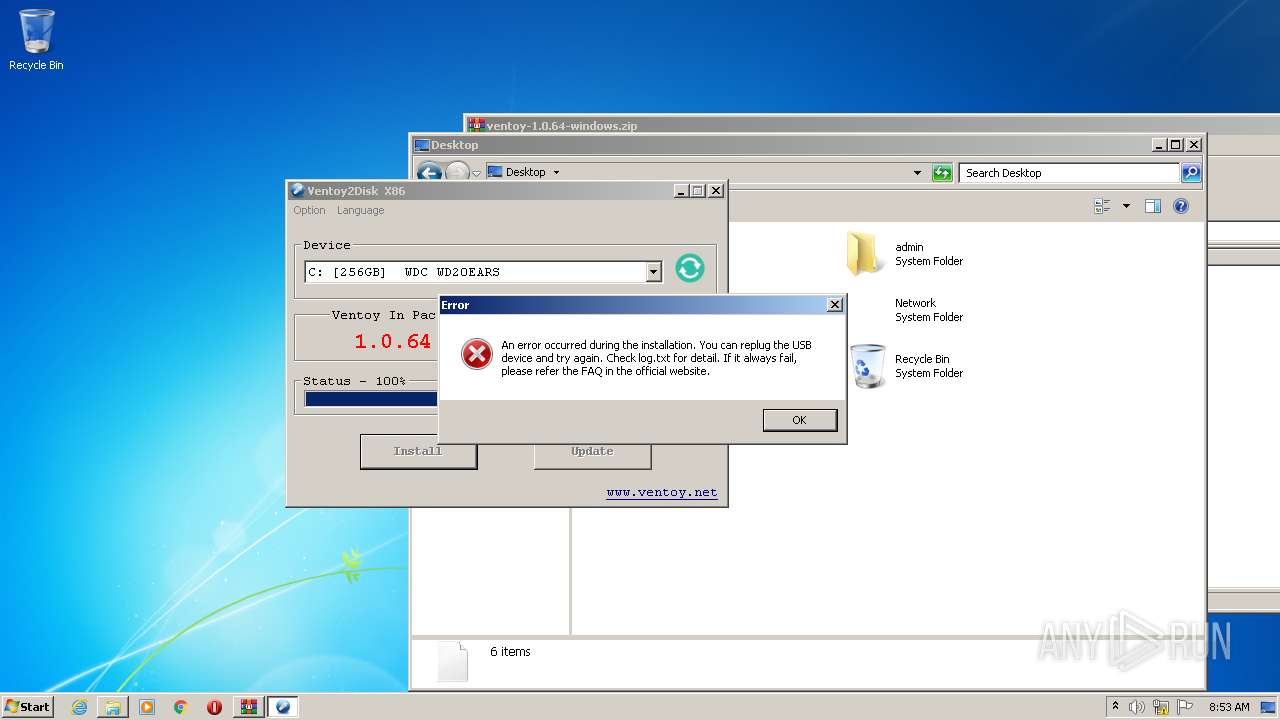The image size is (1280, 720).
Task: Click the Action Center flag tray icon
Action: [x=1185, y=707]
